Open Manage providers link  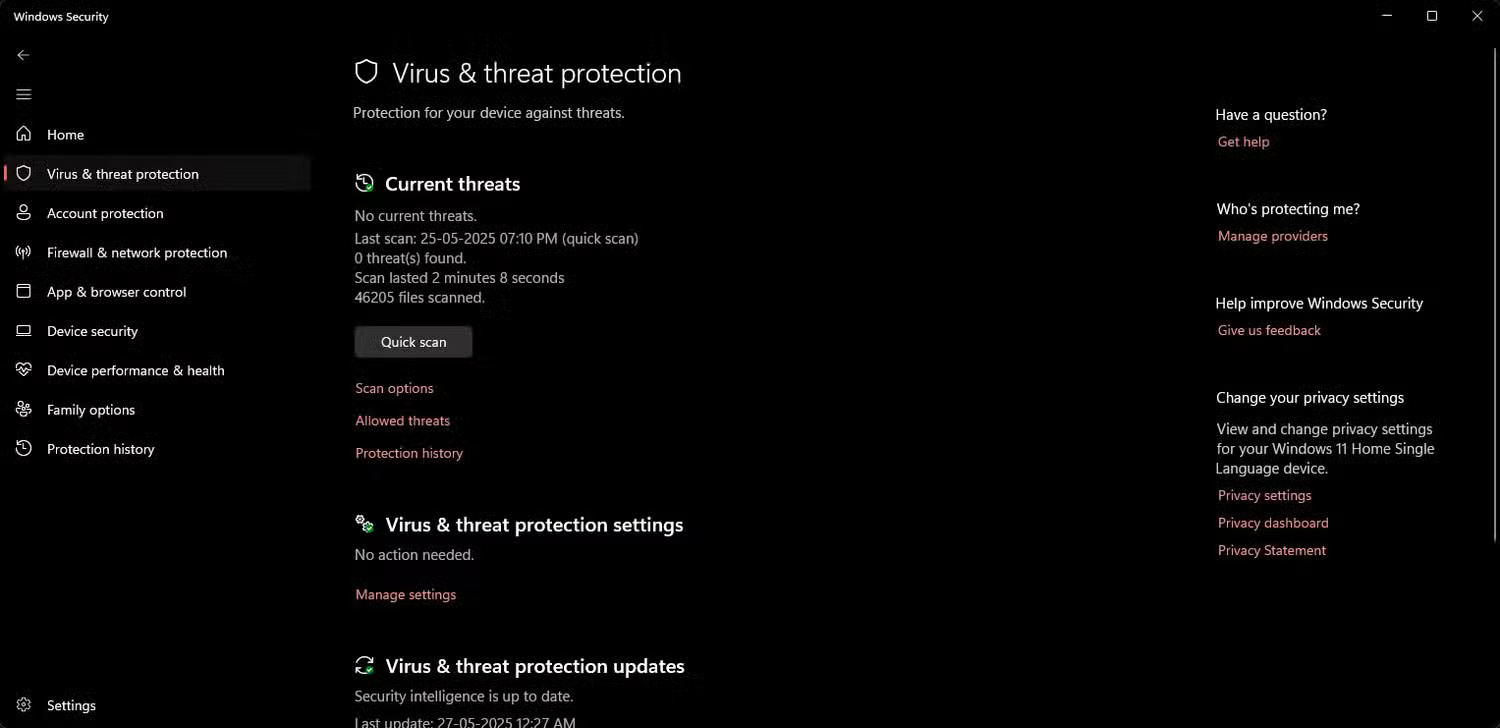coord(1272,235)
